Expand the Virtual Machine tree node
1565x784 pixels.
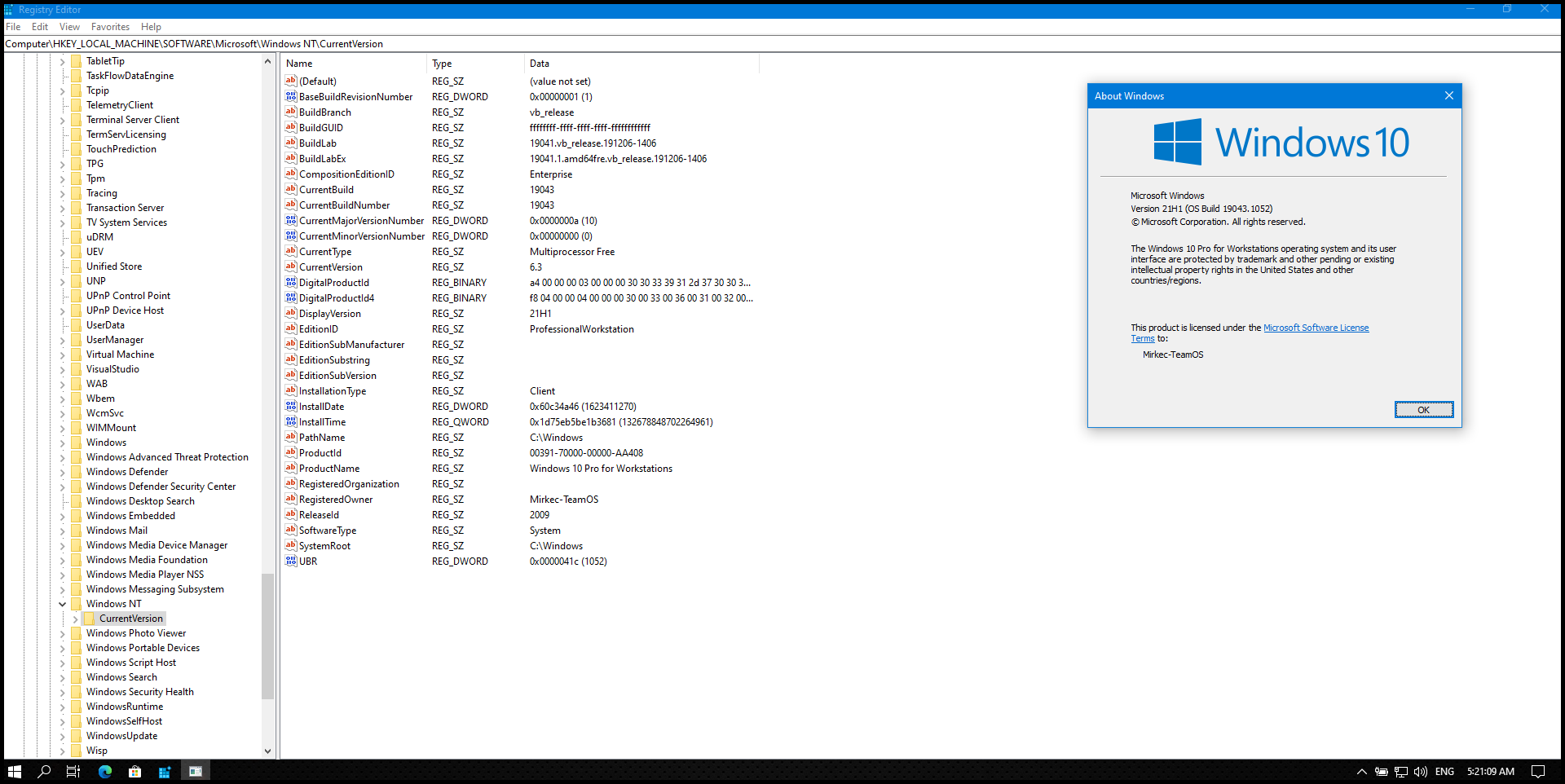click(x=62, y=355)
